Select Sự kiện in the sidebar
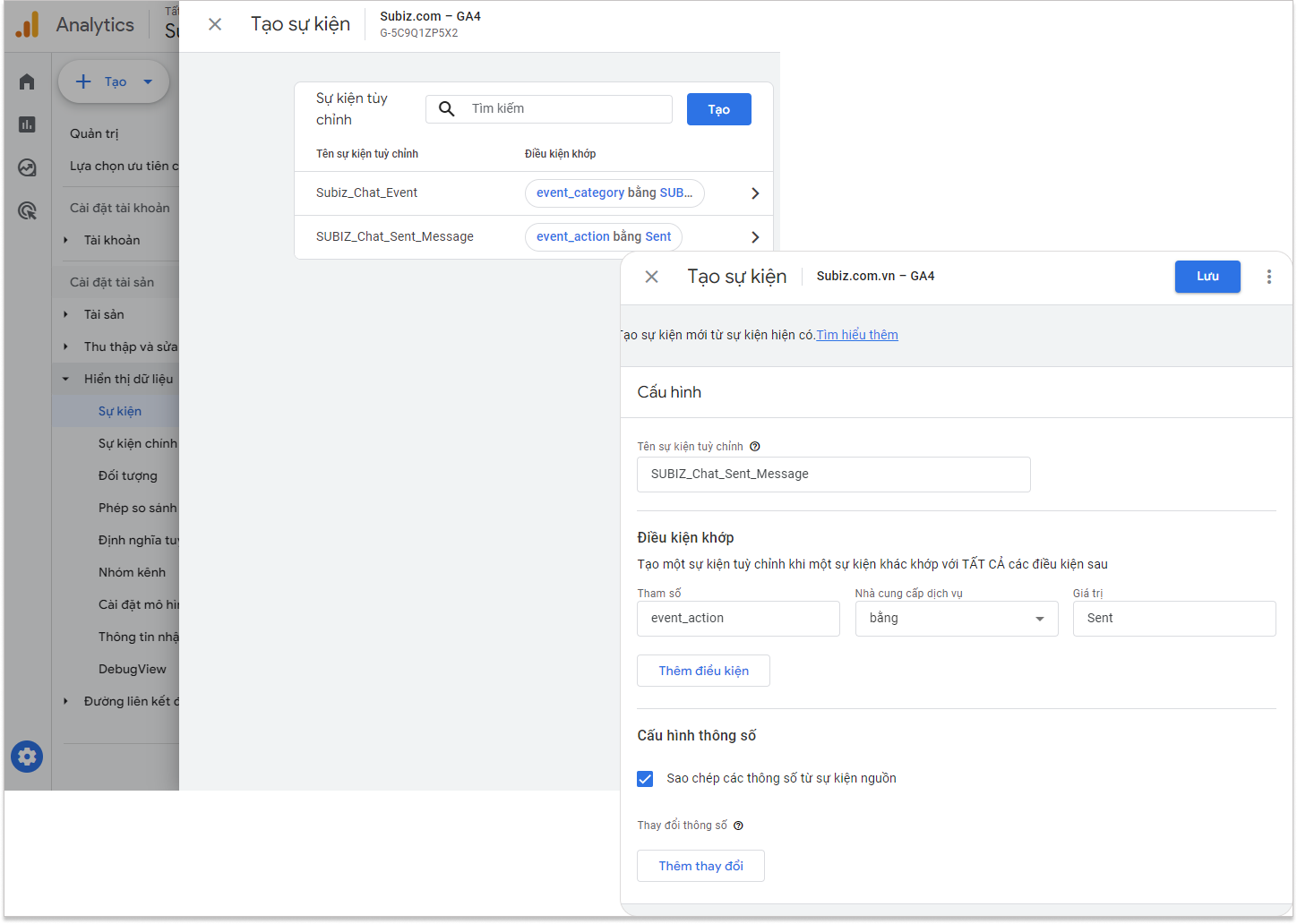This screenshot has width=1297, height=924. 120,411
